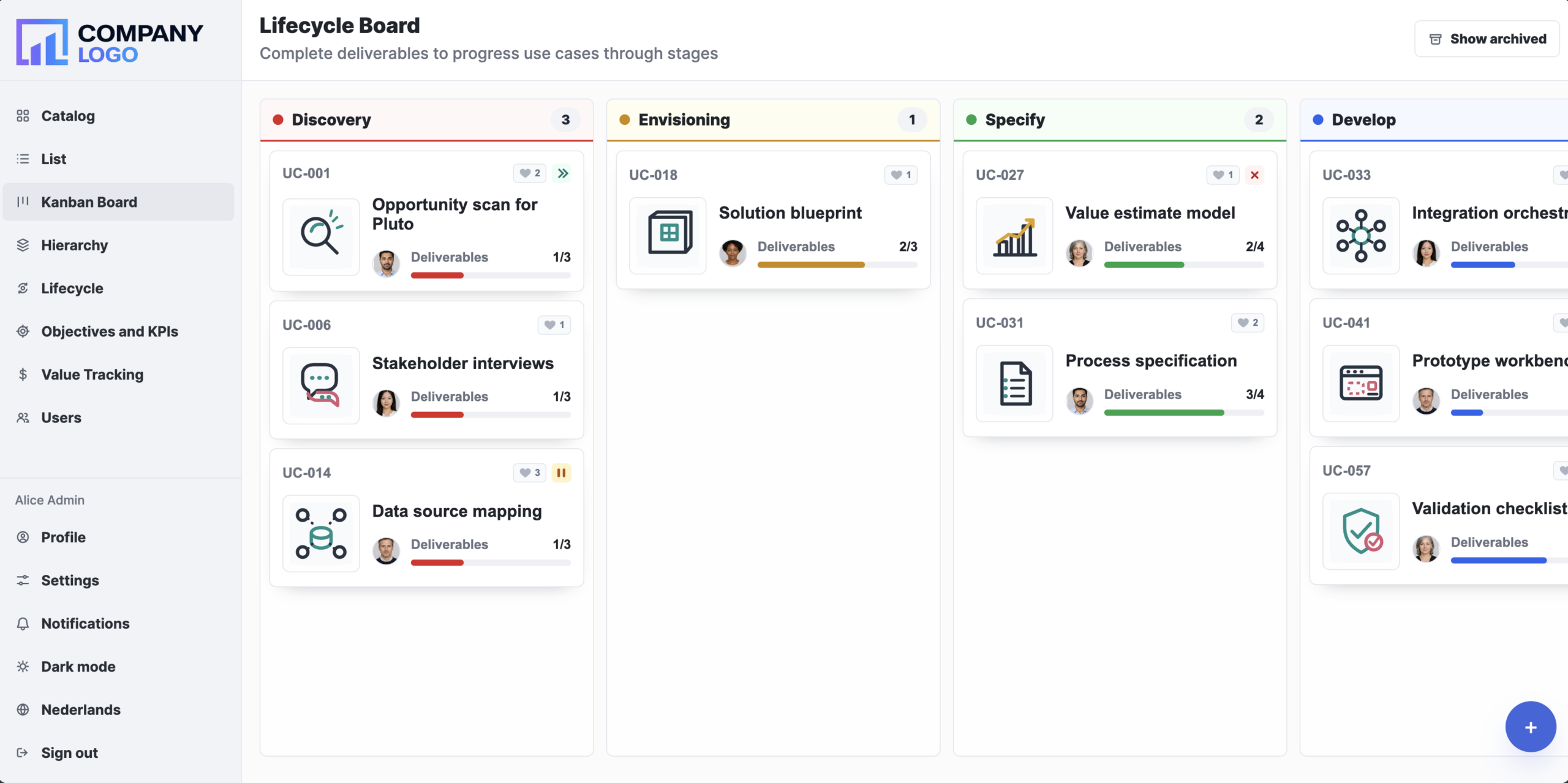Open the Process specification card title
This screenshot has width=1568, height=783.
[x=1151, y=361]
